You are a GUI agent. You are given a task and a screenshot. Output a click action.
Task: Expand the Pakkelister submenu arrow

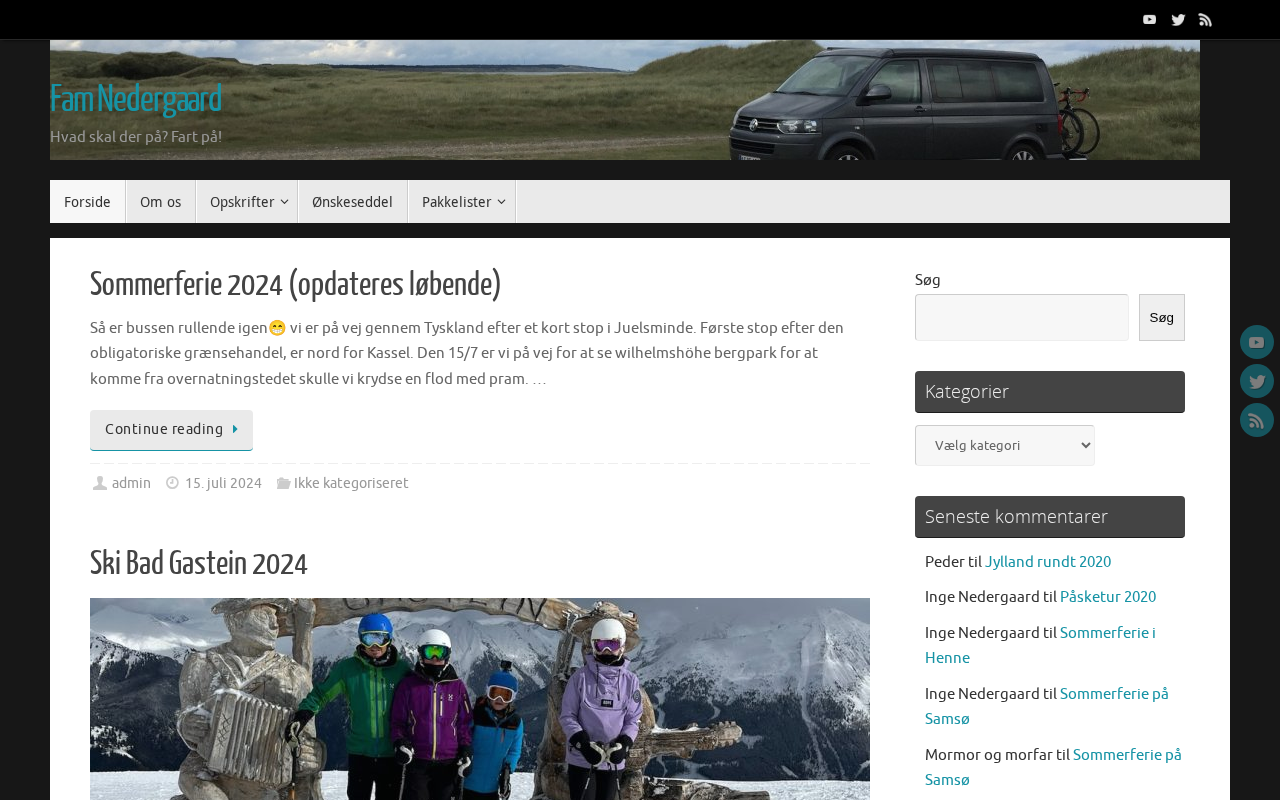(501, 202)
